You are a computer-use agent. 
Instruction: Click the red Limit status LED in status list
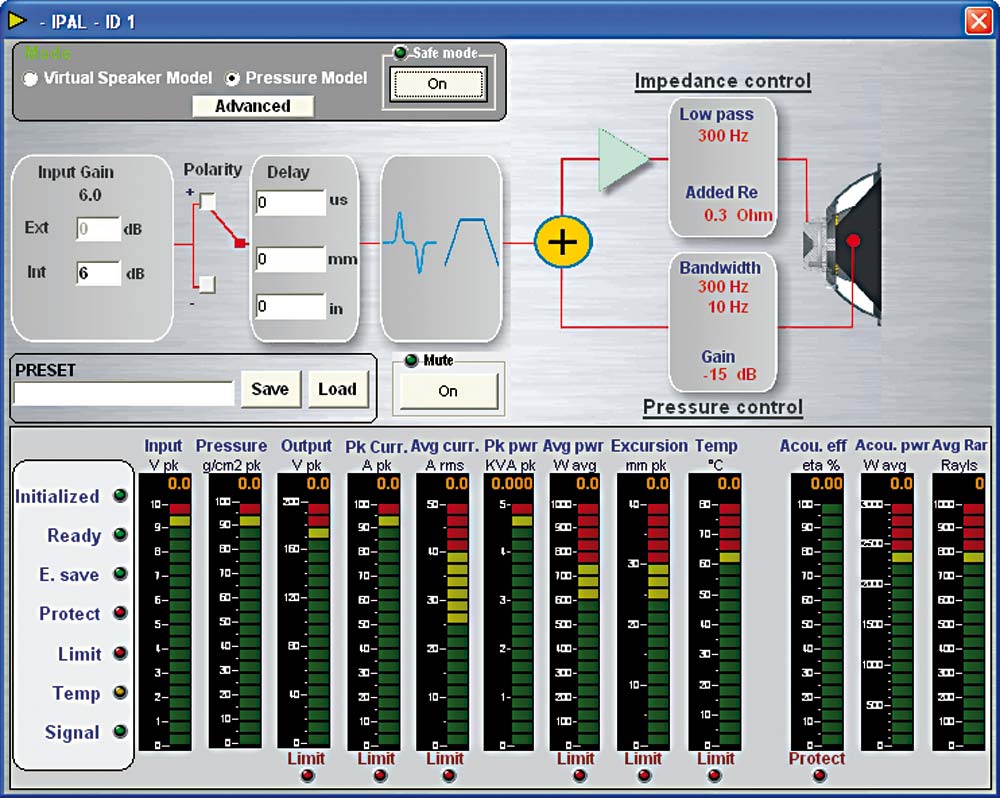click(120, 653)
